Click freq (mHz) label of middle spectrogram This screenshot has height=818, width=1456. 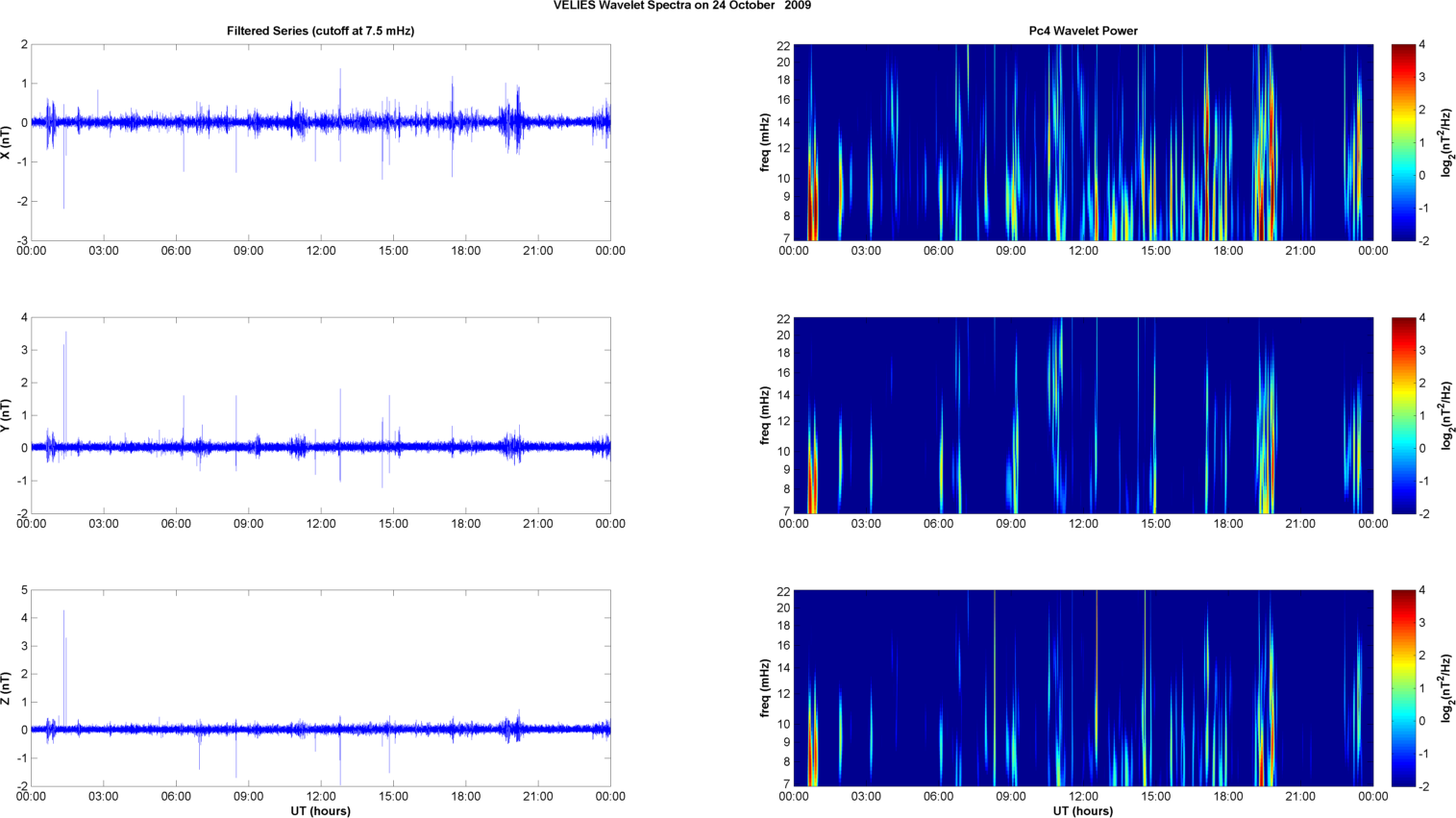coord(765,415)
